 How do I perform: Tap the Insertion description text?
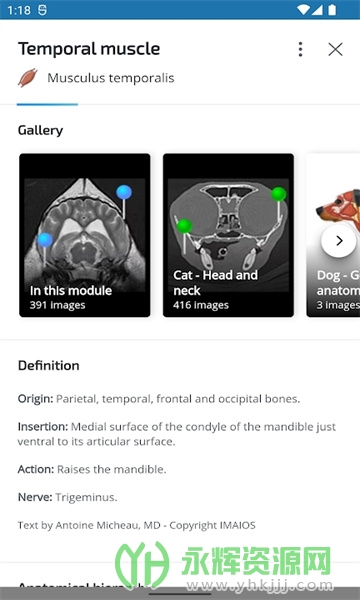point(177,434)
